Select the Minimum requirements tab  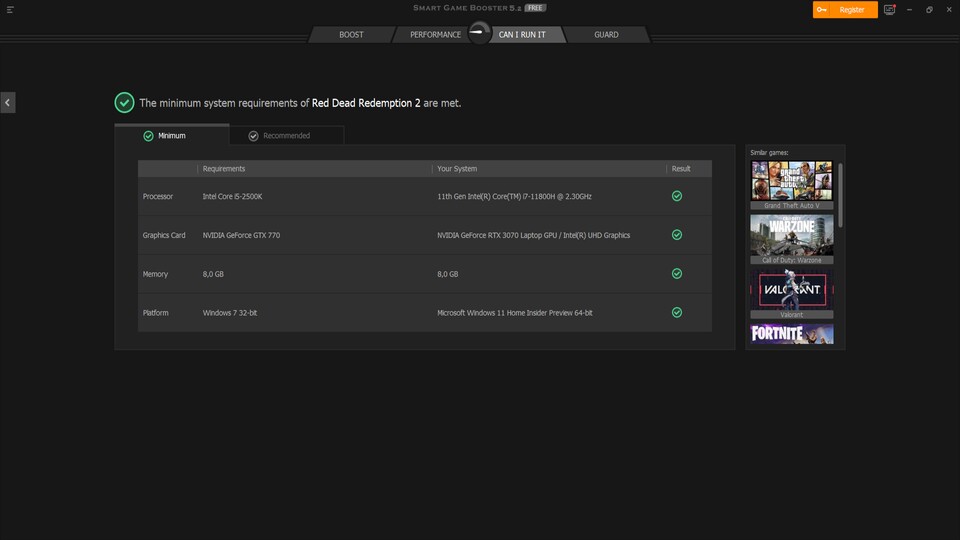(171, 135)
